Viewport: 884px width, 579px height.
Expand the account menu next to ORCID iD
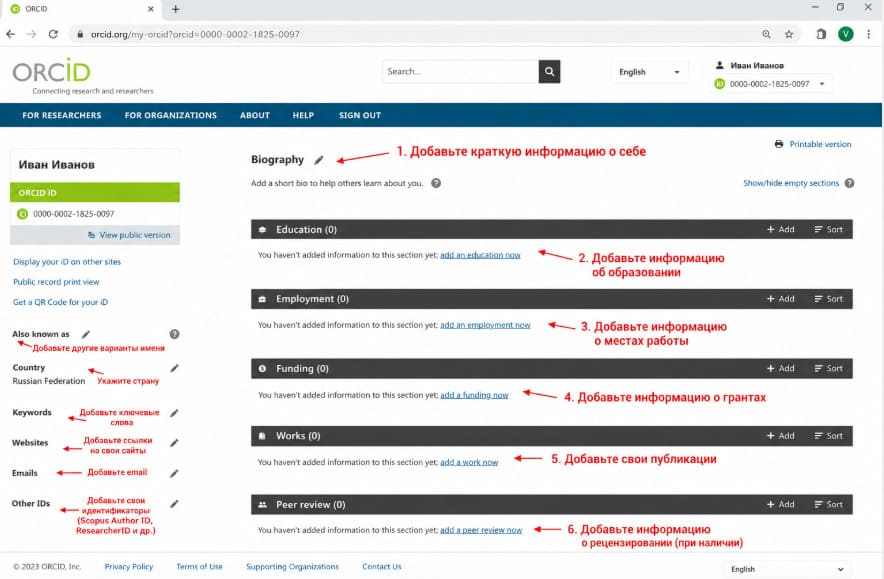tap(823, 84)
